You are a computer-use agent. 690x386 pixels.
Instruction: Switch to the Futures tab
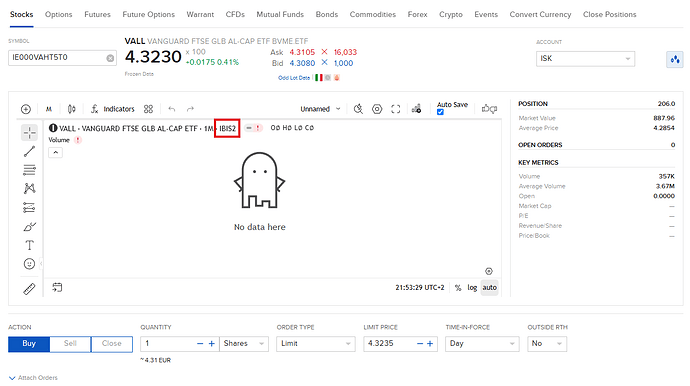coord(97,15)
